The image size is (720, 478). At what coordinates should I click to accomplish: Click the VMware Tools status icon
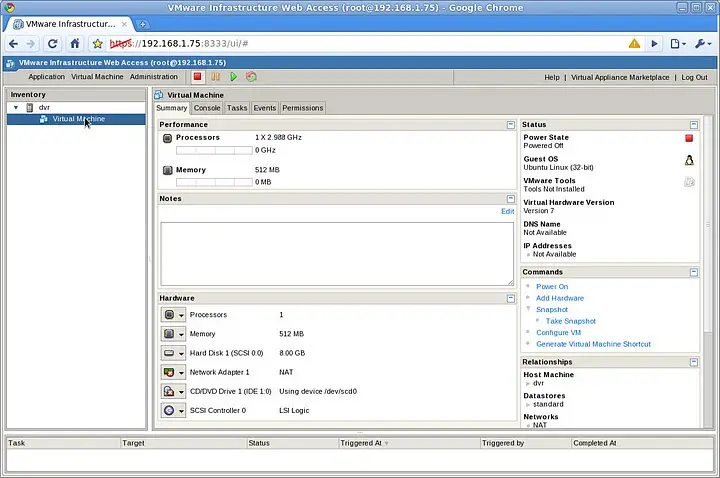pos(689,182)
